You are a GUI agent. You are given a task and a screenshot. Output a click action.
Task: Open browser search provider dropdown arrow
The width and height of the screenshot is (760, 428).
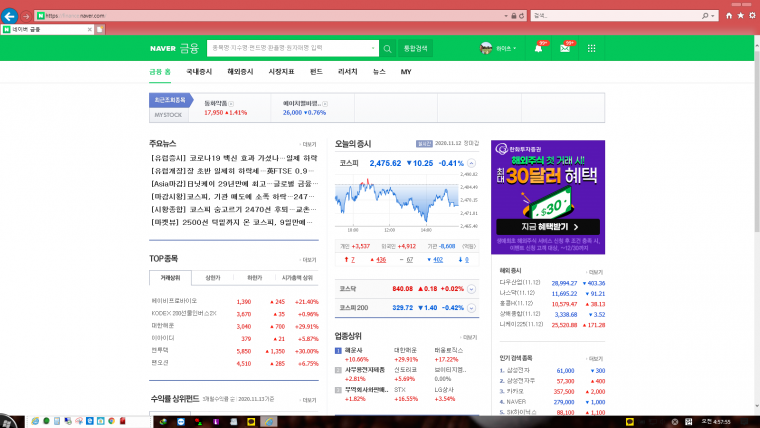coord(712,16)
